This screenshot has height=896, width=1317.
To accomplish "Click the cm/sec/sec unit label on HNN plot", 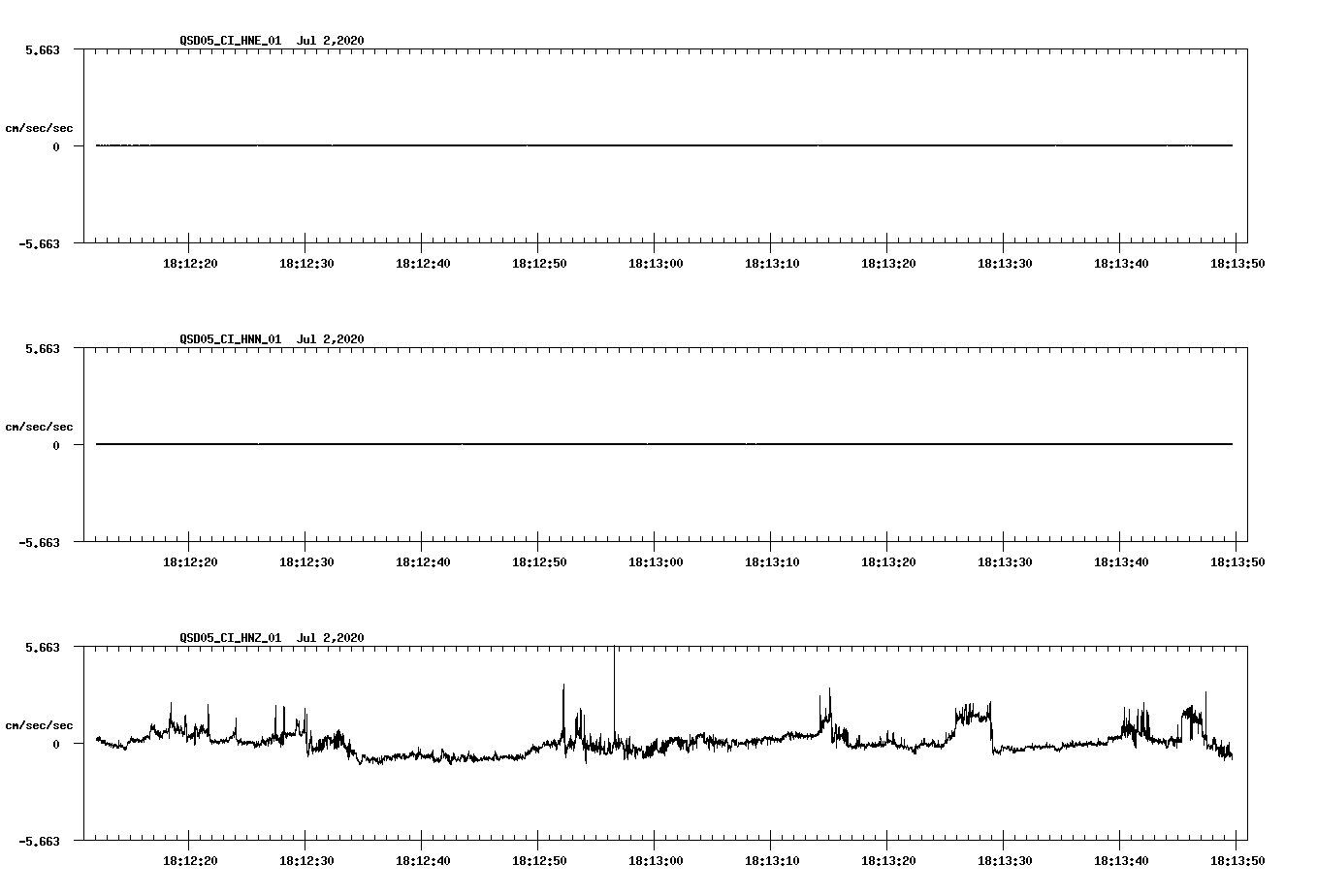I will [39, 427].
